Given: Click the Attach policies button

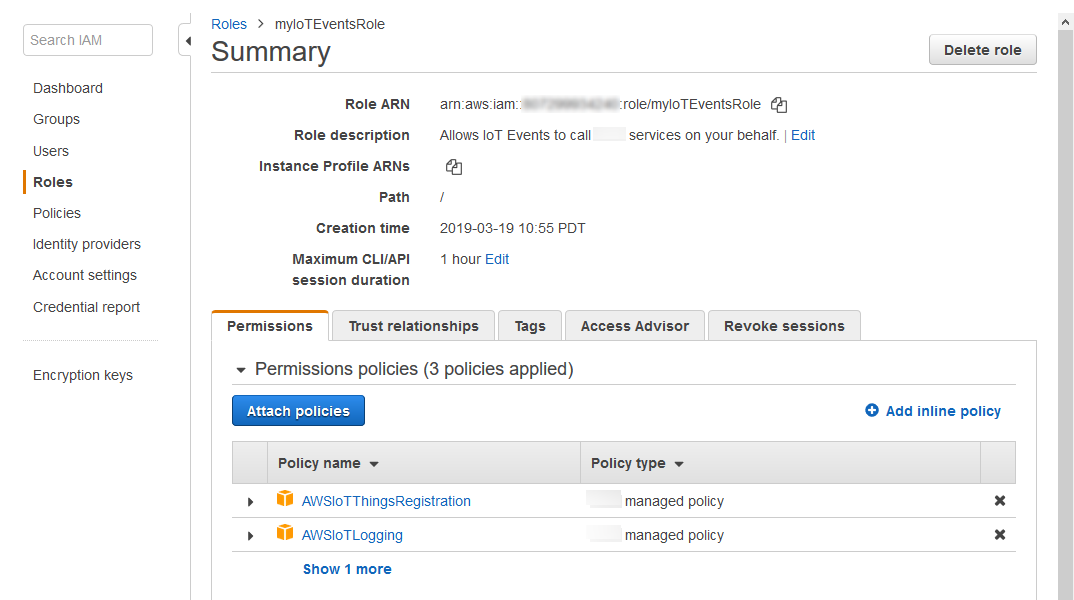Looking at the screenshot, I should coord(298,411).
